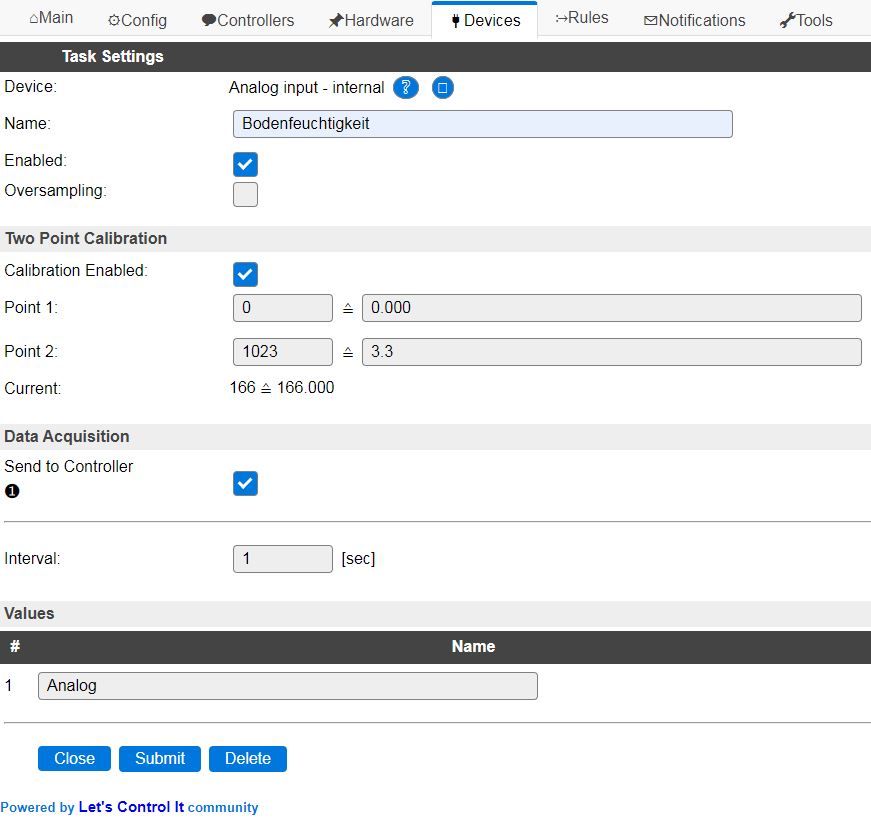The width and height of the screenshot is (871, 820).
Task: Toggle the Calibration Enabled checkbox
Action: pyautogui.click(x=245, y=274)
